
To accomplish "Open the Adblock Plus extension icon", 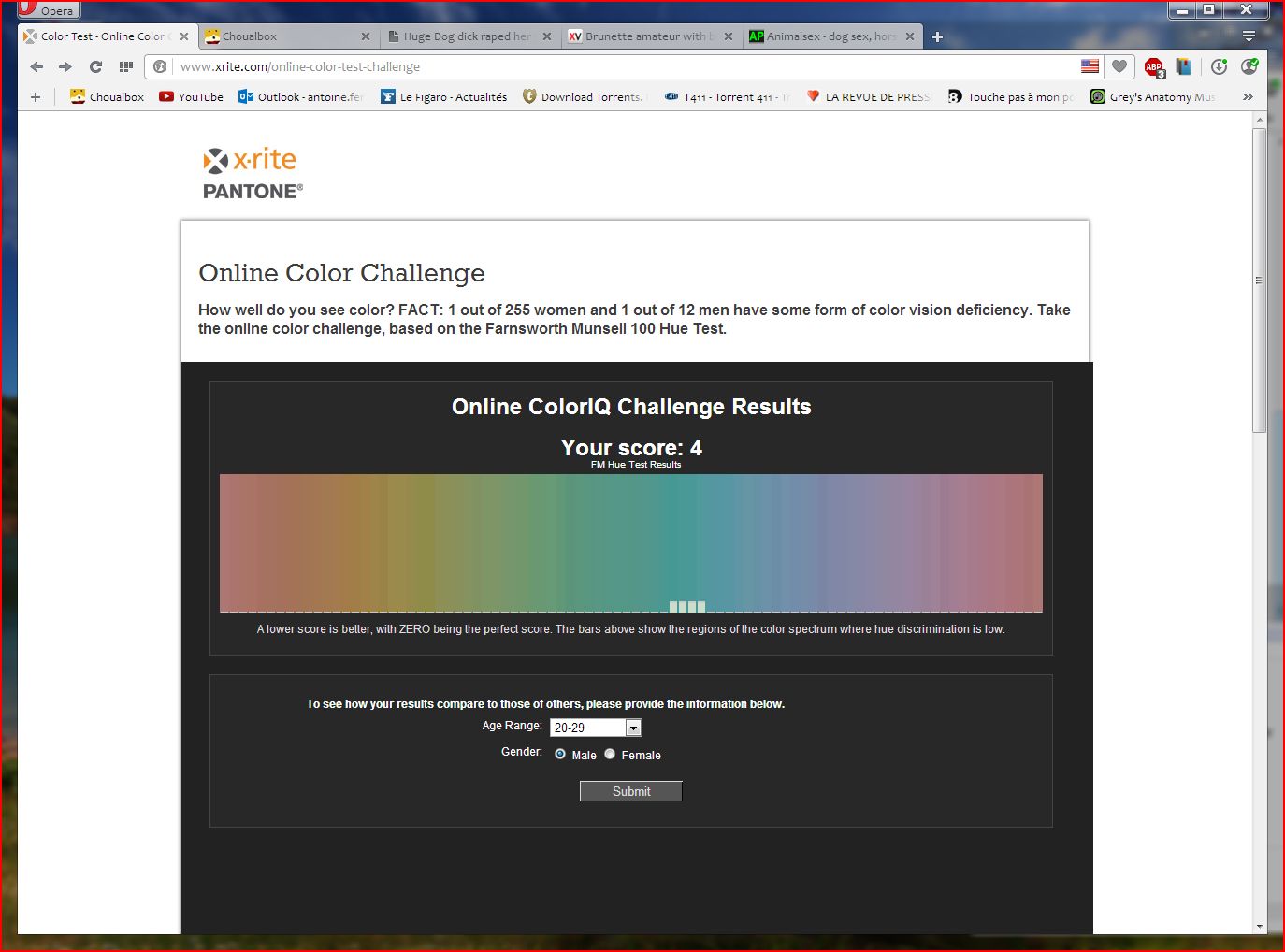I will coord(1154,66).
